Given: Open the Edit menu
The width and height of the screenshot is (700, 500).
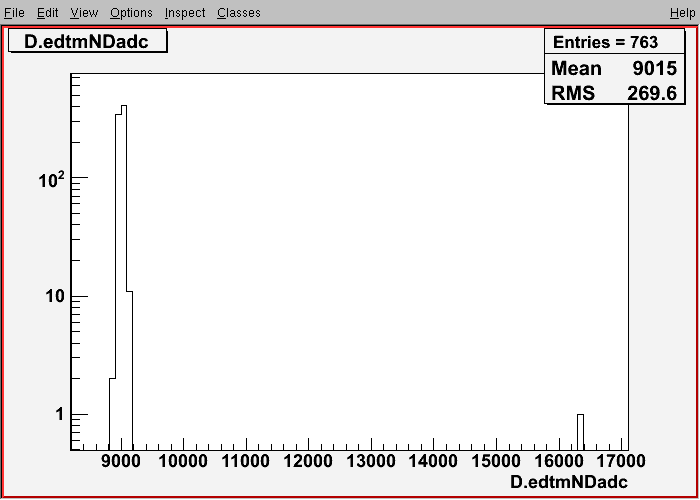Looking at the screenshot, I should (x=47, y=13).
